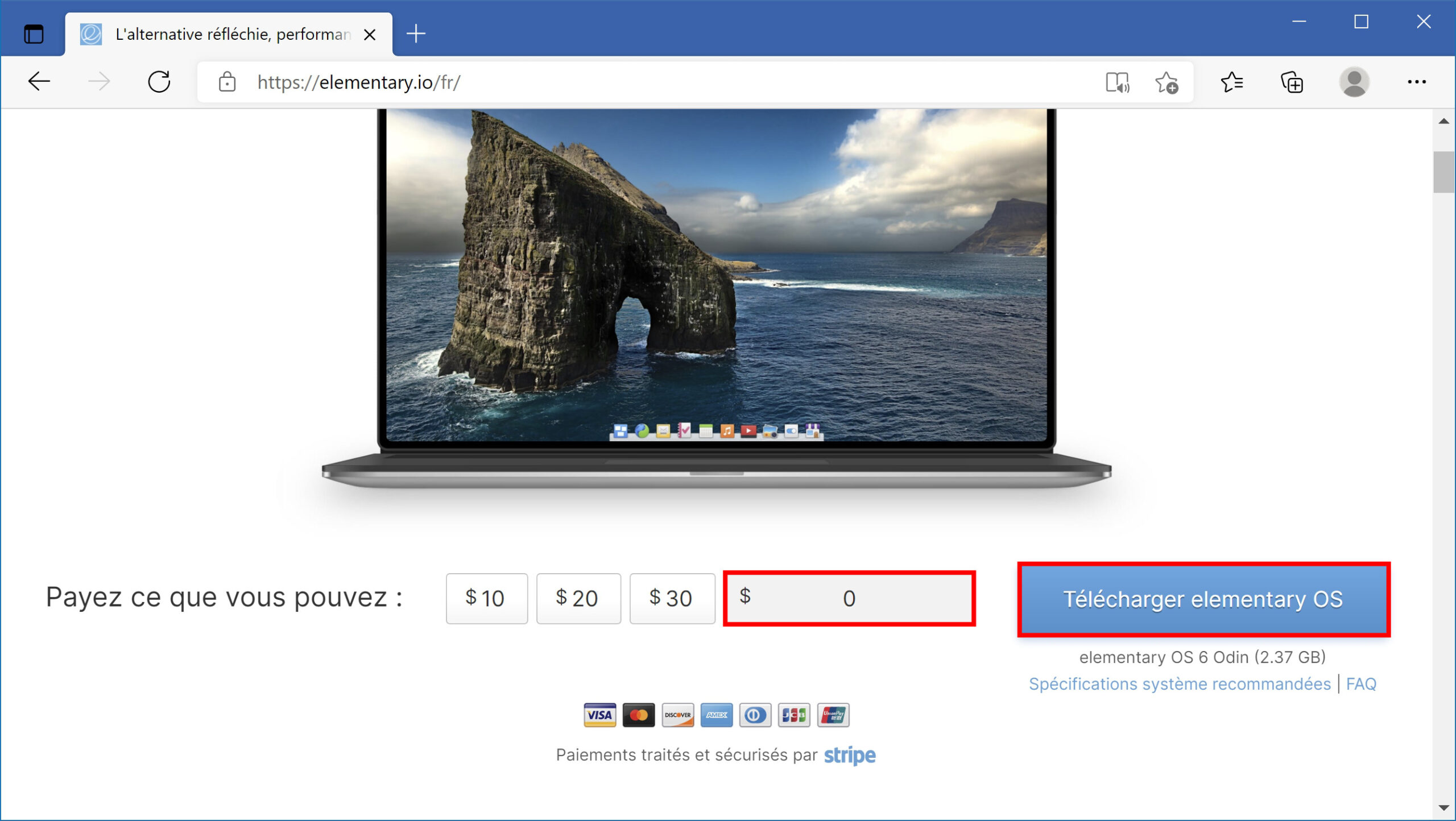Open a new browser tab
The height and width of the screenshot is (821, 1456).
click(x=416, y=34)
